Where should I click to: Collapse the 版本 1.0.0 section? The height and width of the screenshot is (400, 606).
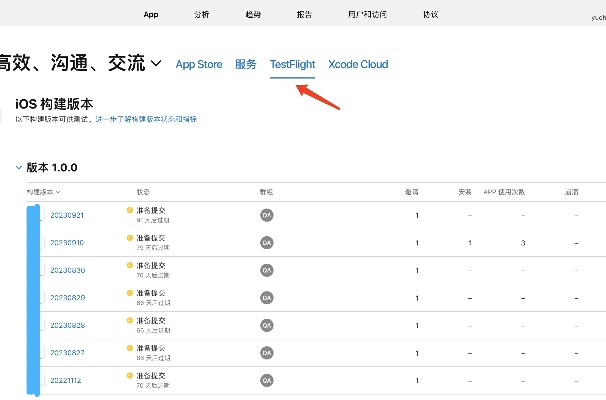(18, 167)
